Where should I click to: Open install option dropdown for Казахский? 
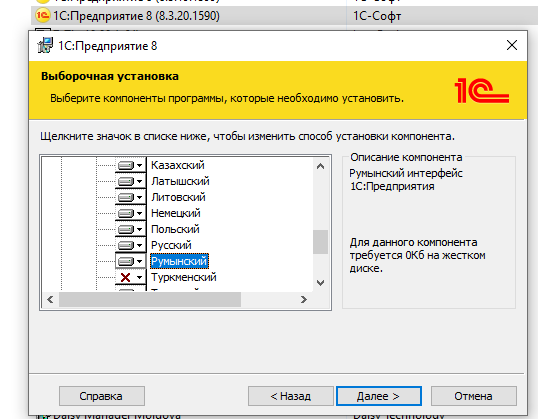coord(130,165)
